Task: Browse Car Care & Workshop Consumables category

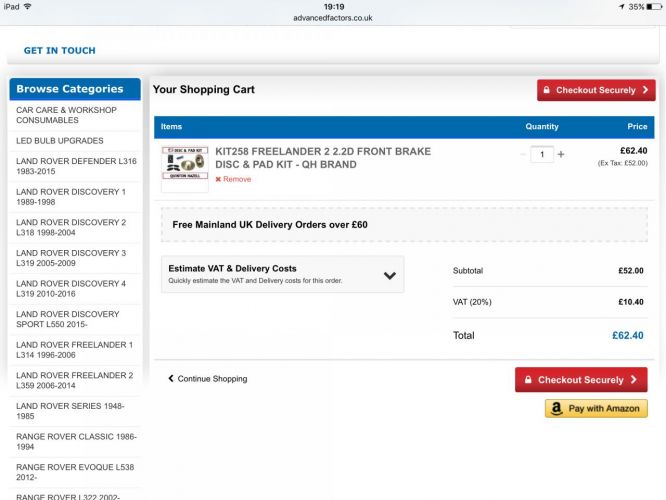Action: click(x=75, y=115)
